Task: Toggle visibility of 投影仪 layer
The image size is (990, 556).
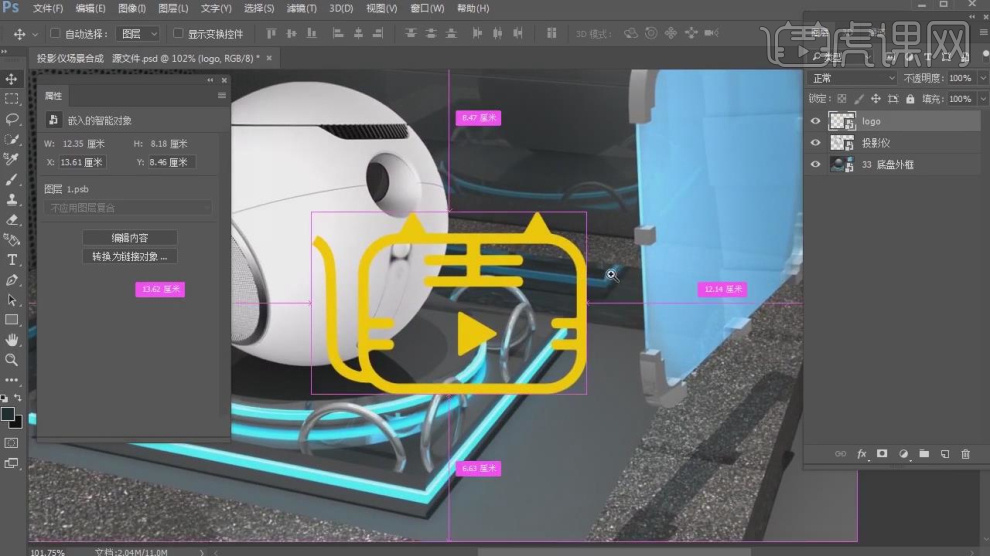Action: (x=816, y=143)
